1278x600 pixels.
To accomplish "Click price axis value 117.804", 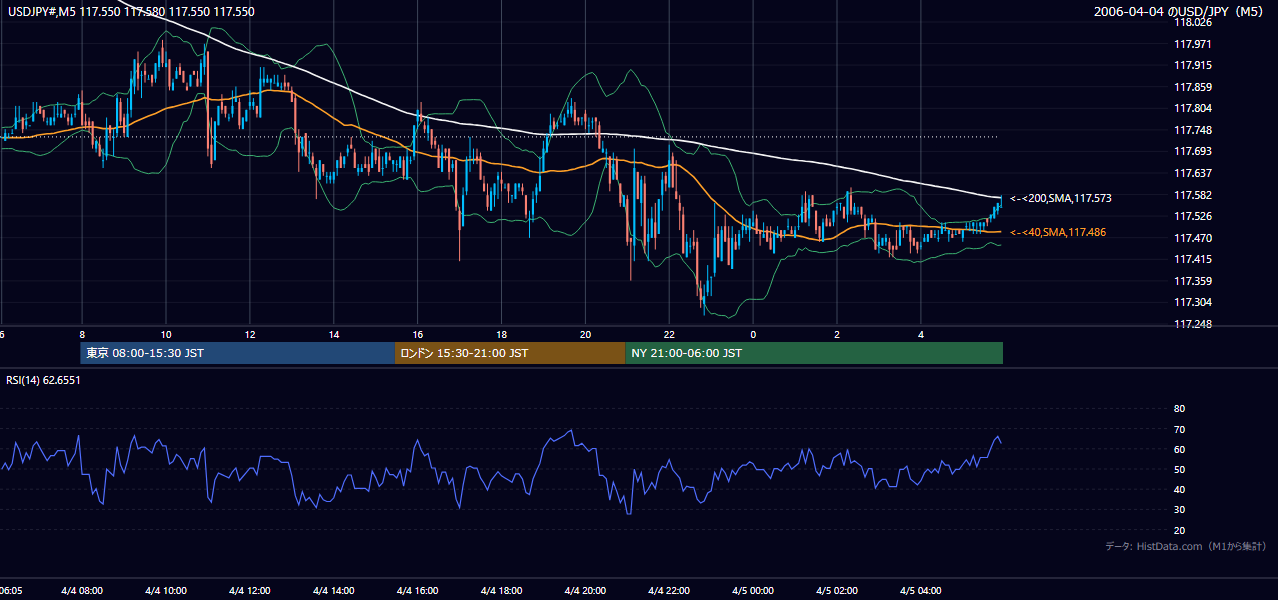I will [1191, 108].
